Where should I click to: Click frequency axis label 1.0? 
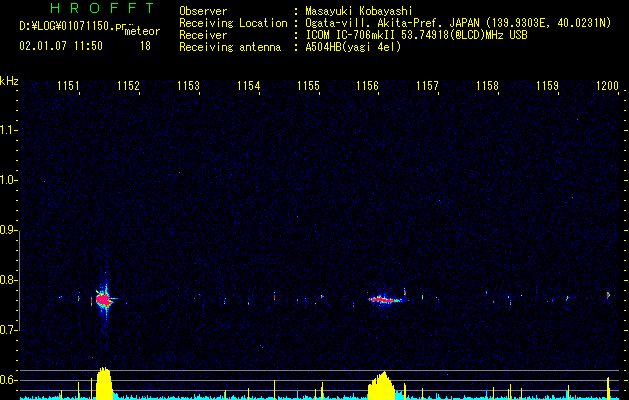[x=8, y=180]
